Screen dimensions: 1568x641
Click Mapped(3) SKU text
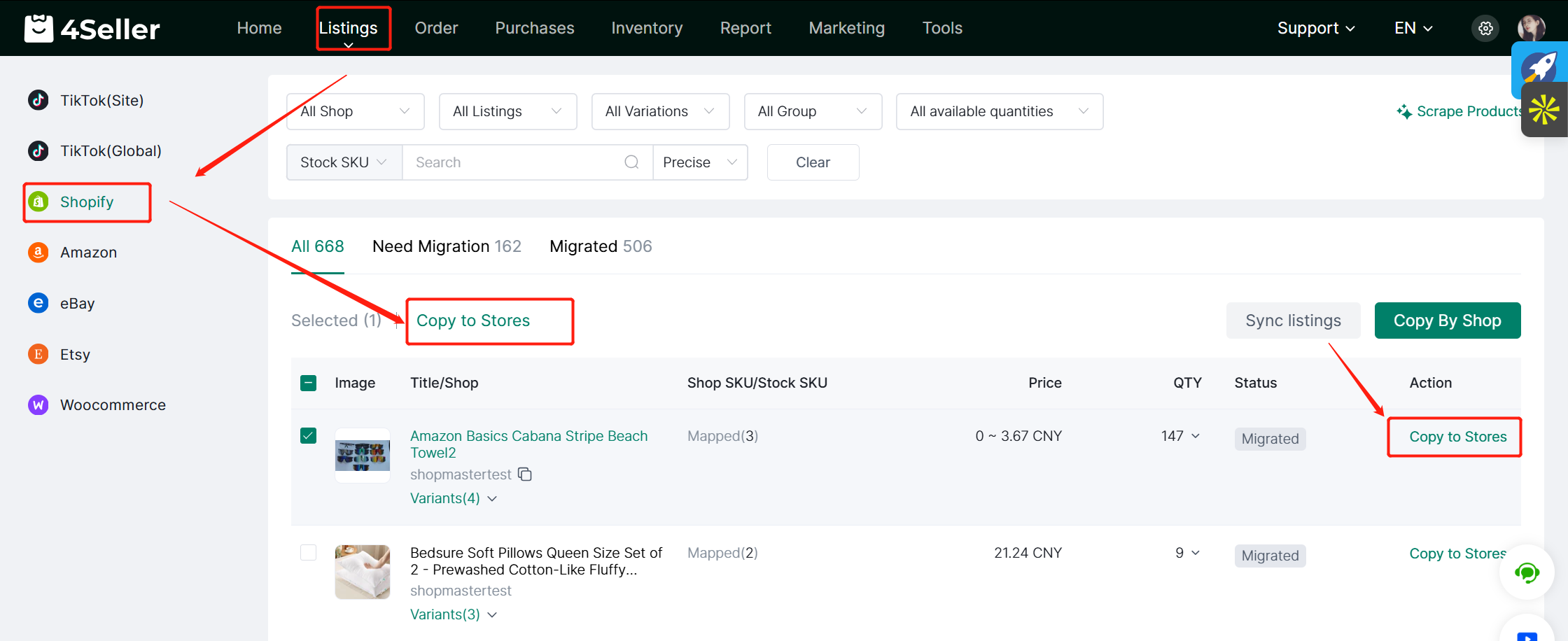coord(722,436)
